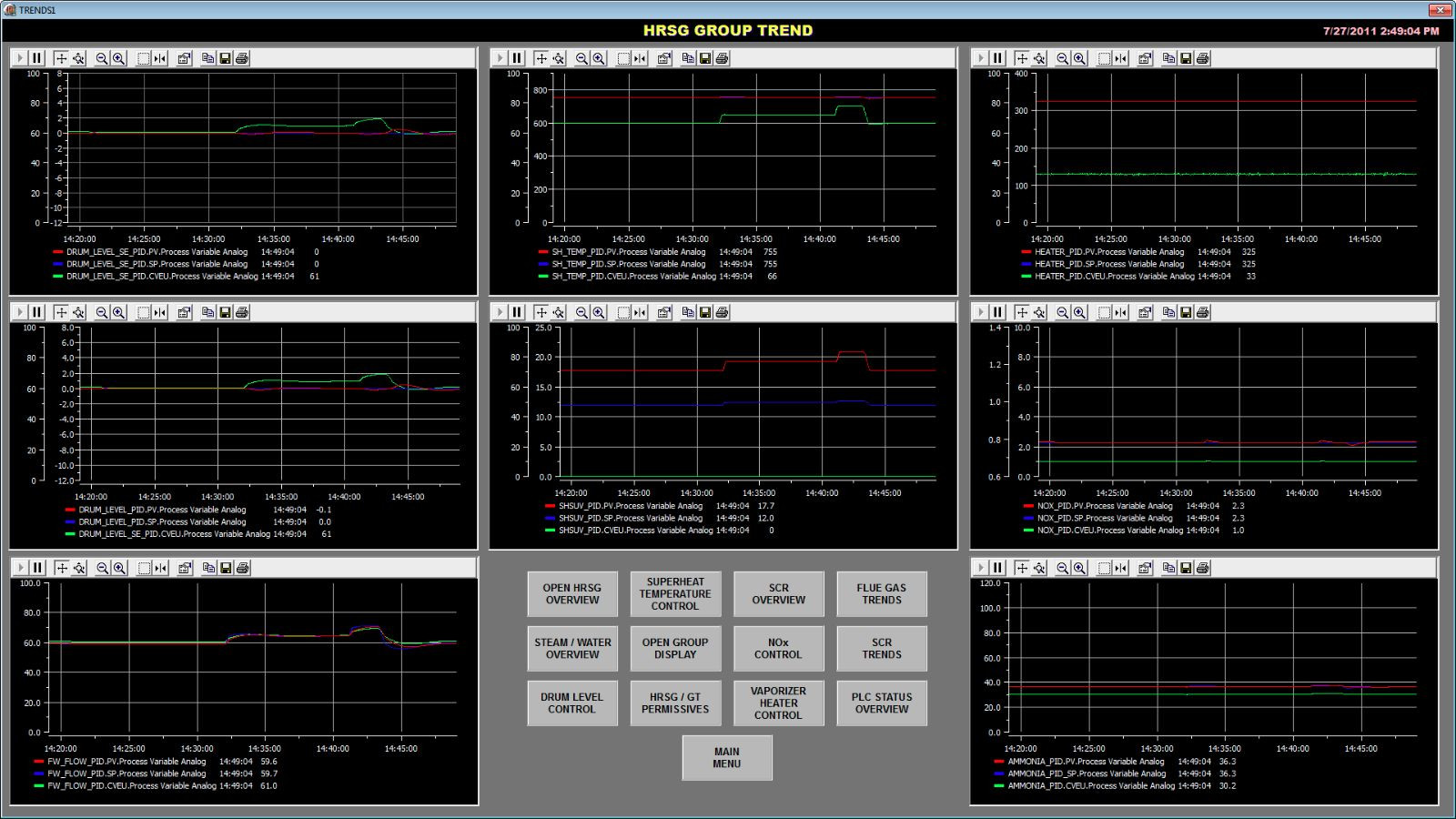Open HRSG / GT Permissives

click(675, 703)
